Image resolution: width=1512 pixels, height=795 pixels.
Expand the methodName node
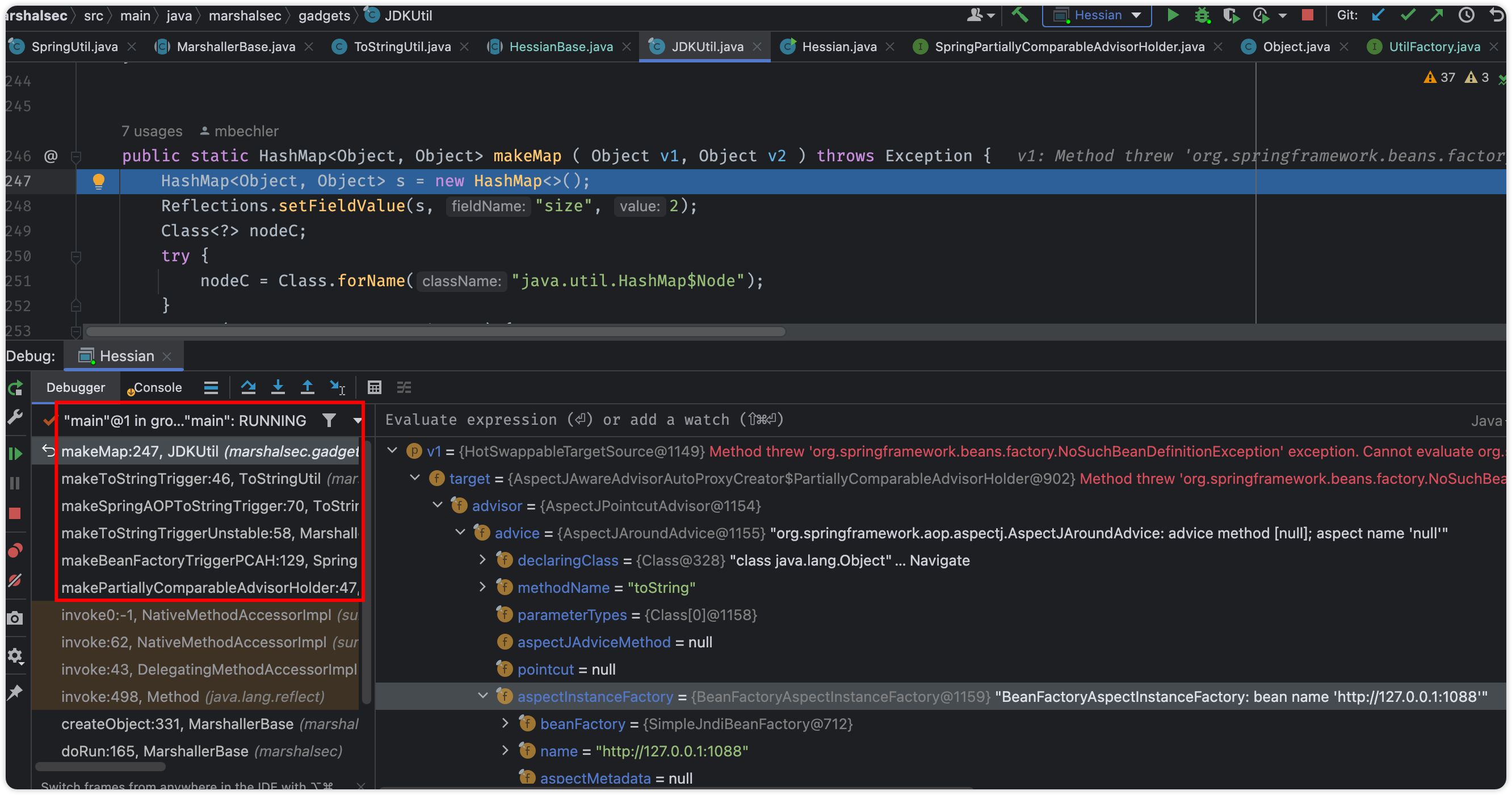coord(483,587)
